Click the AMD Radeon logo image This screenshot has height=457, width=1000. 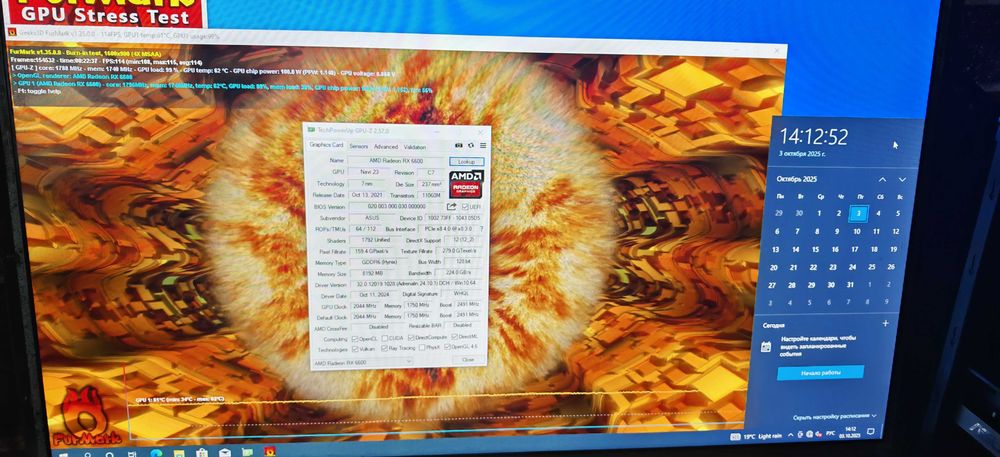[x=466, y=184]
